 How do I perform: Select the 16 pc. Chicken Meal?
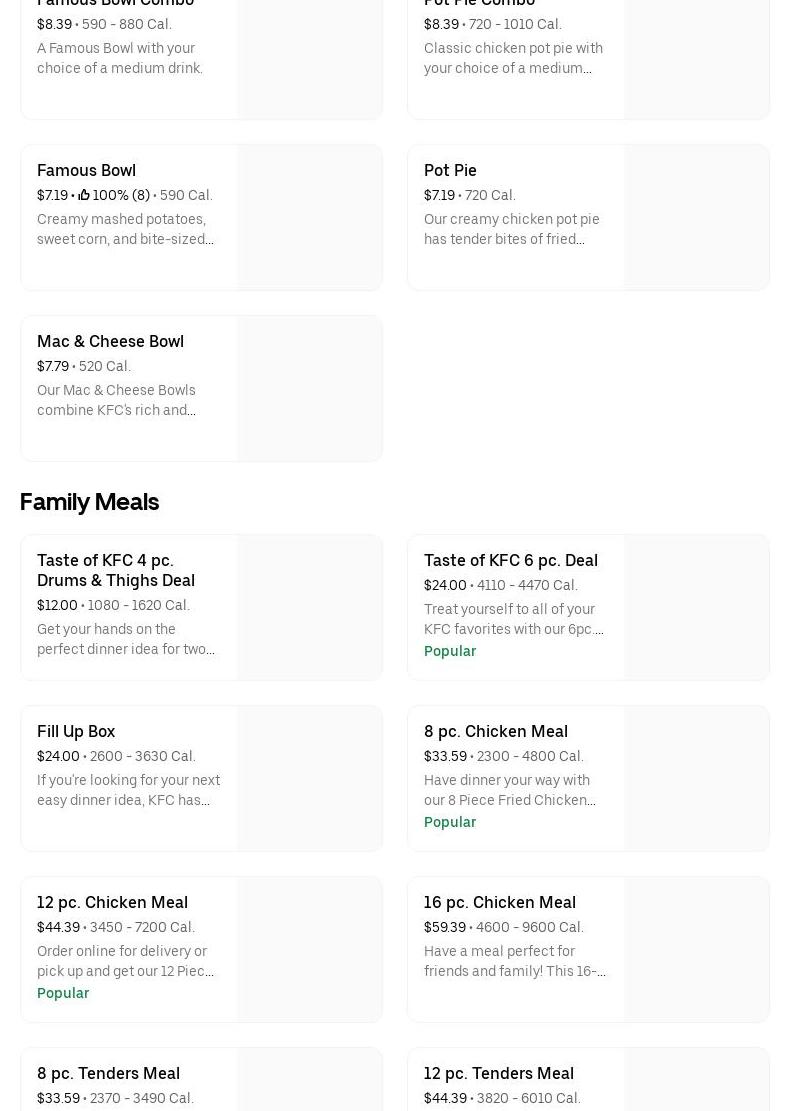click(x=499, y=903)
